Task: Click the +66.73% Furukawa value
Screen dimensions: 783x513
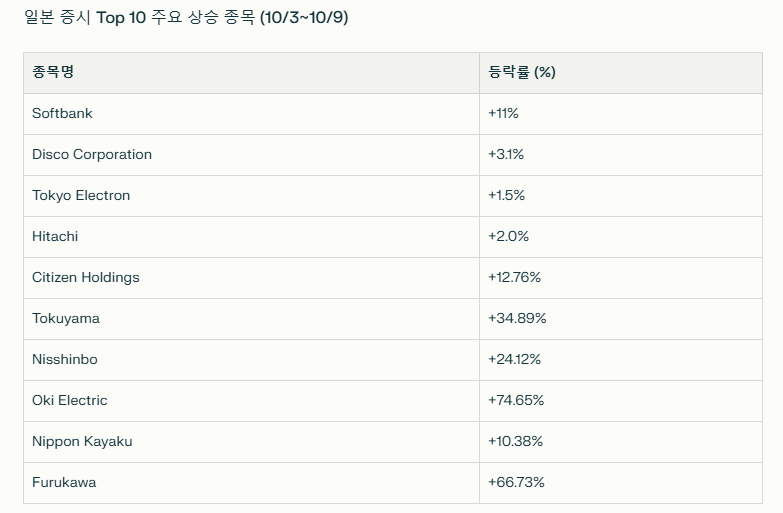Action: 516,482
